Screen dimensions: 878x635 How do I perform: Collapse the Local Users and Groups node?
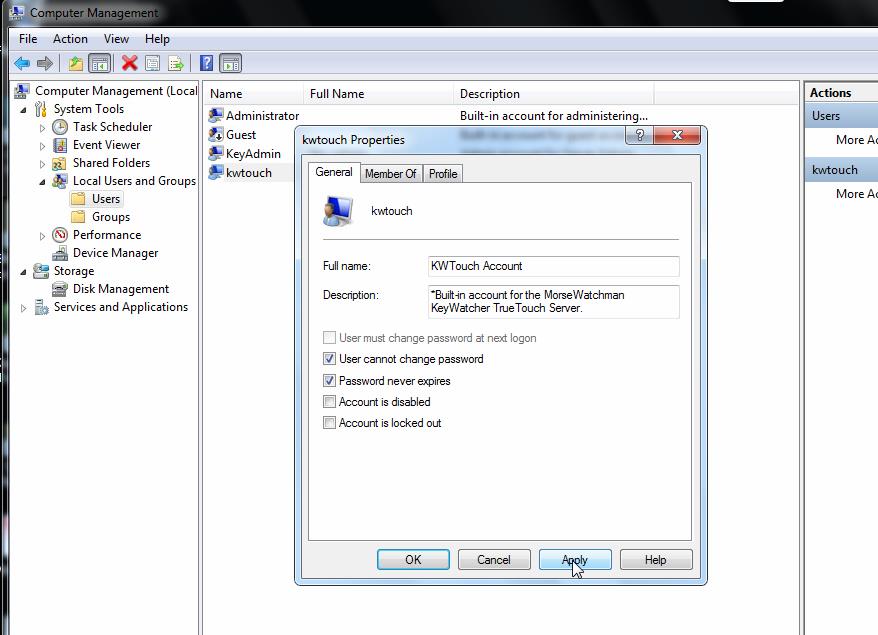pyautogui.click(x=42, y=182)
